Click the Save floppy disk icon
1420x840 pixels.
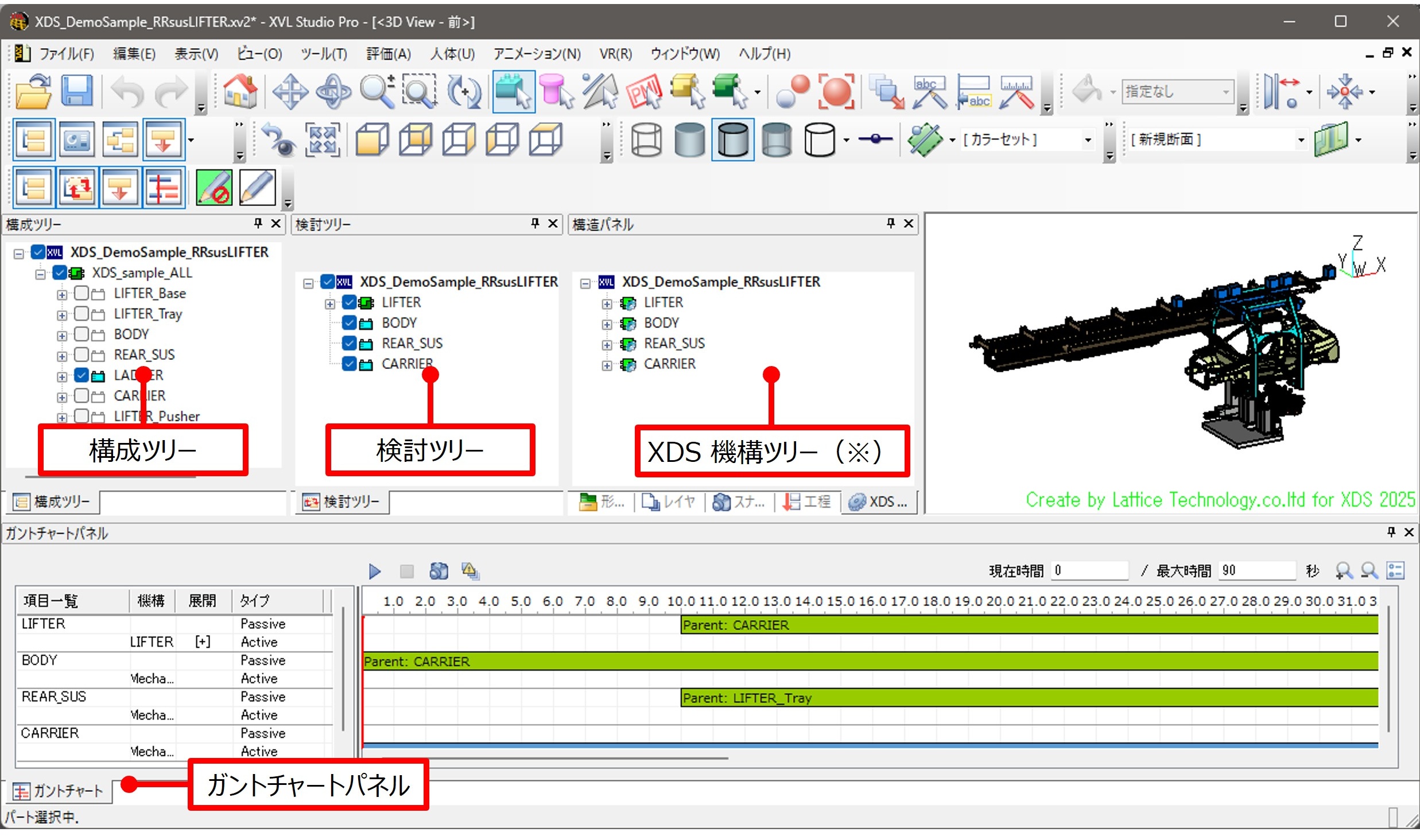[76, 92]
